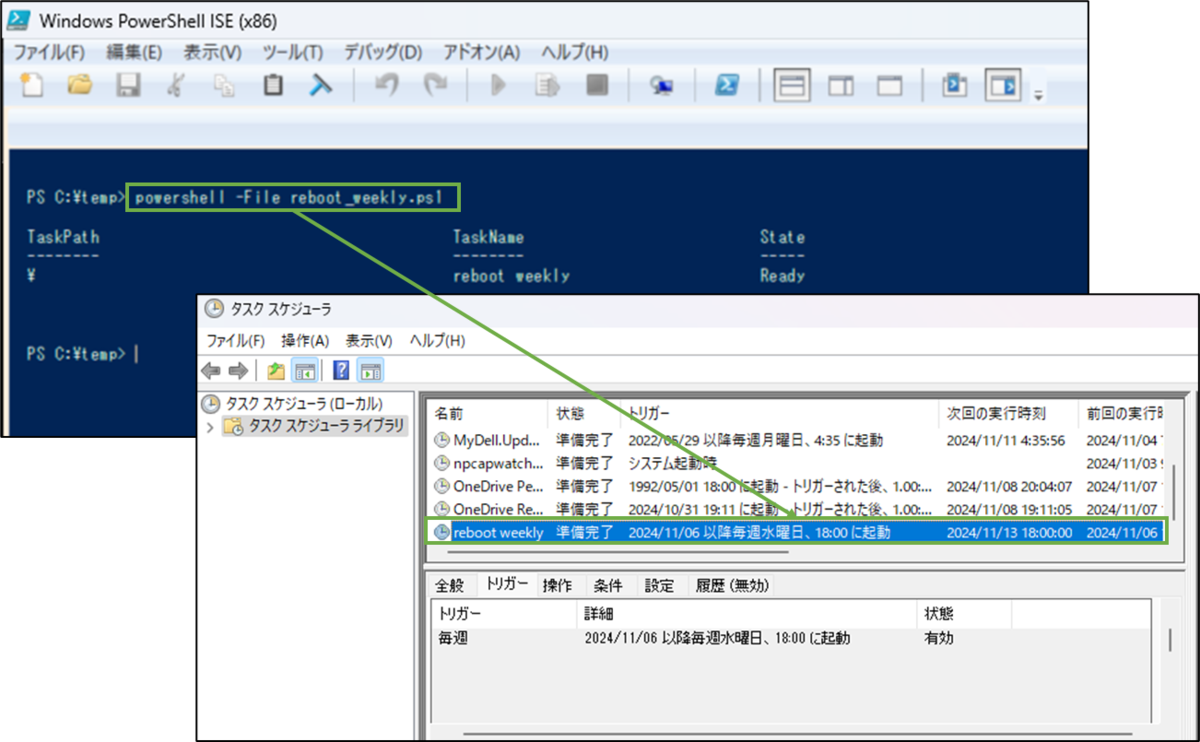
Task: Open the ISE toolbar overflow dropdown
Action: point(1038,95)
